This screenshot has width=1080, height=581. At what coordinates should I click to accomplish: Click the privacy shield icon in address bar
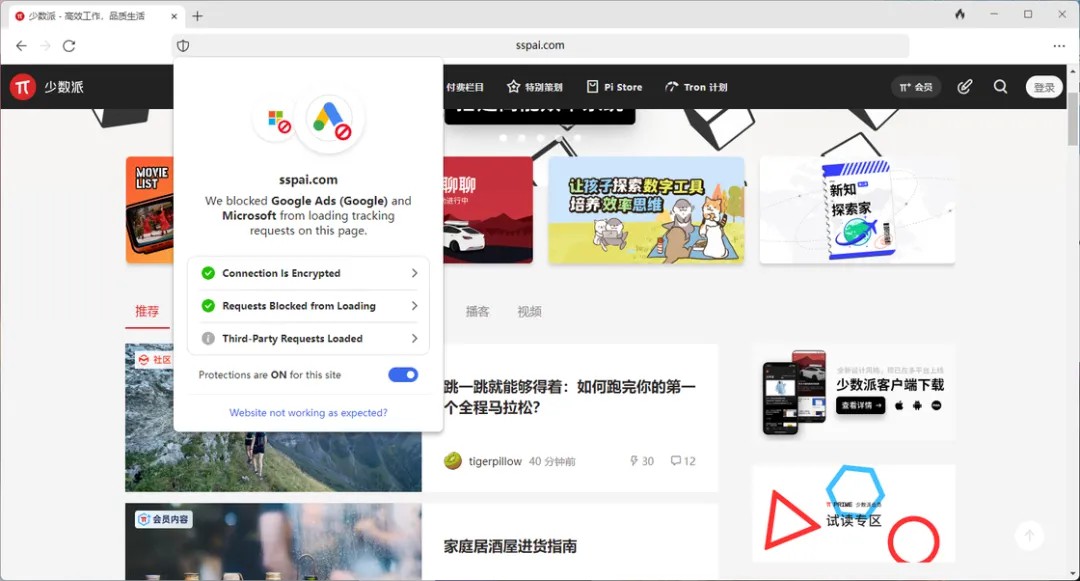(183, 46)
